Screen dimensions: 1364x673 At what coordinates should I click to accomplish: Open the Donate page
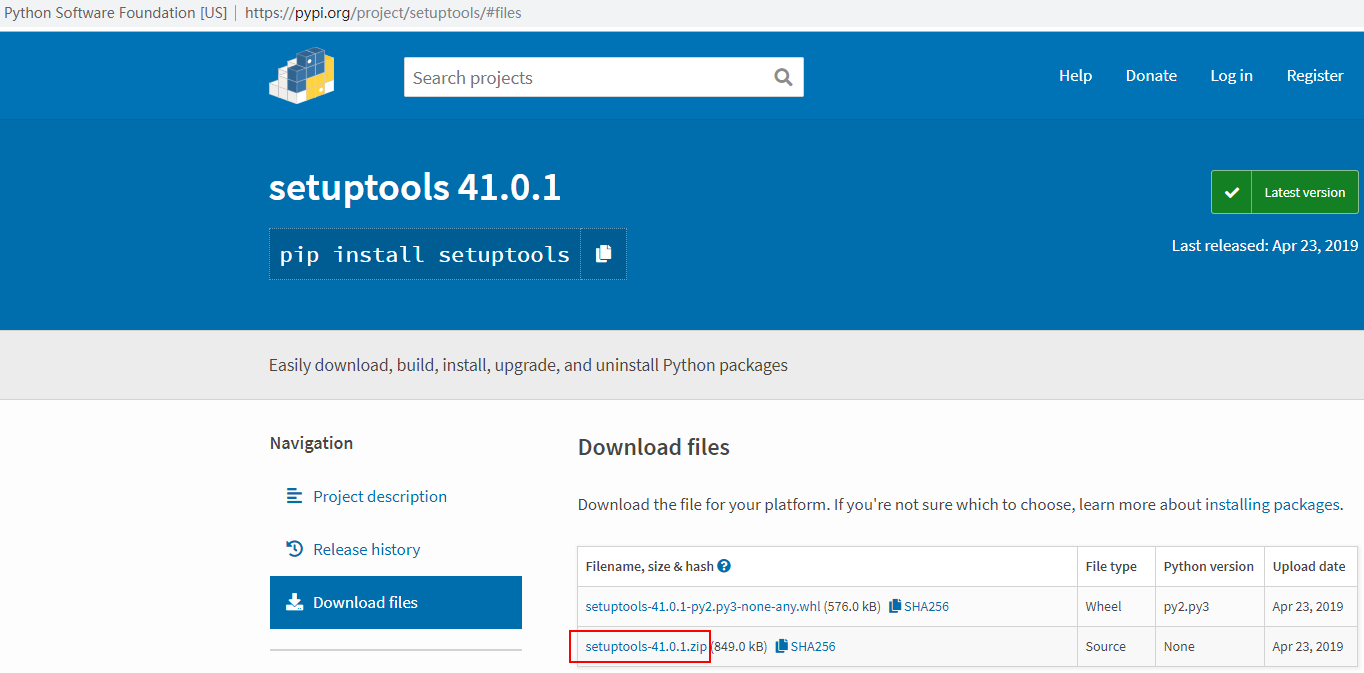tap(1151, 76)
